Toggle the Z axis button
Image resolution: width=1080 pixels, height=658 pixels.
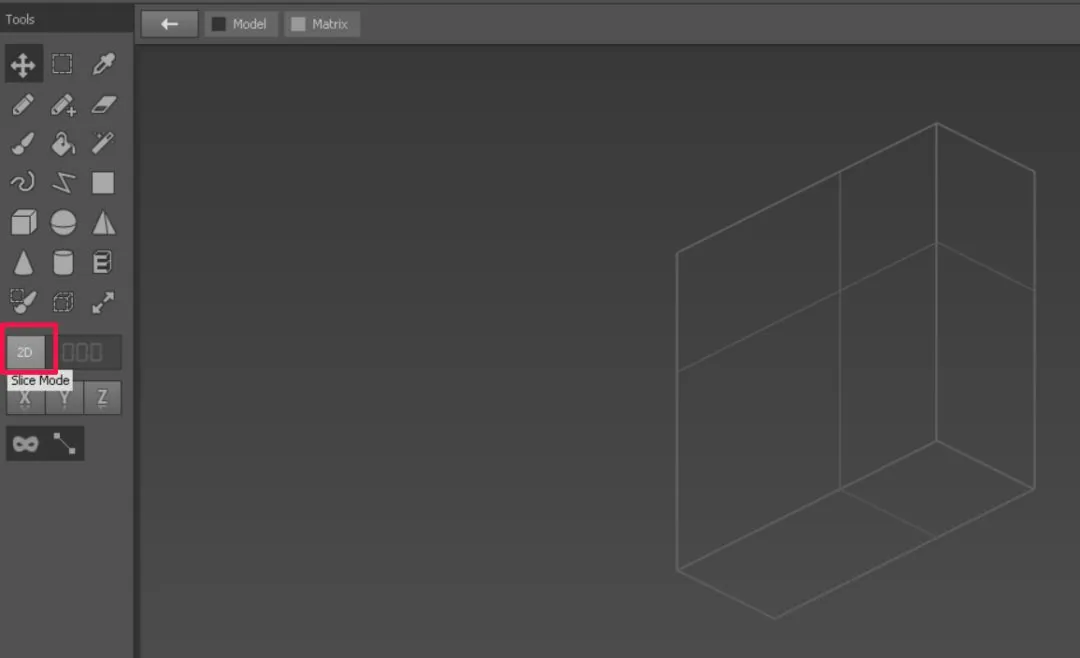click(x=103, y=398)
